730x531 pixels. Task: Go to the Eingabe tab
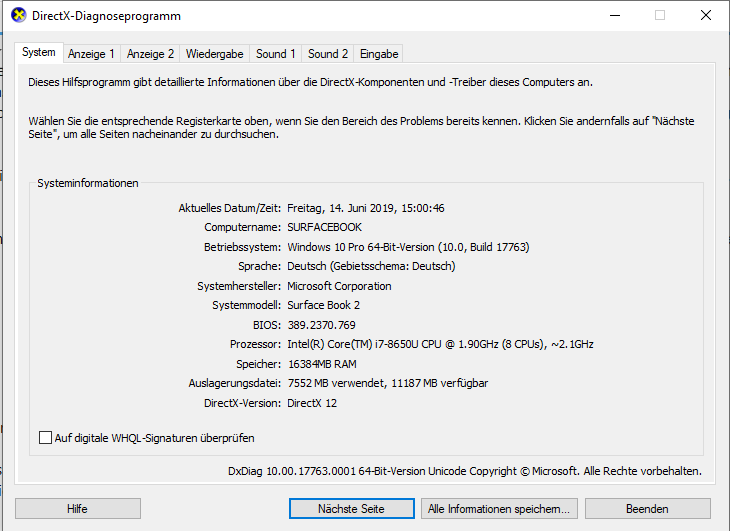click(379, 54)
